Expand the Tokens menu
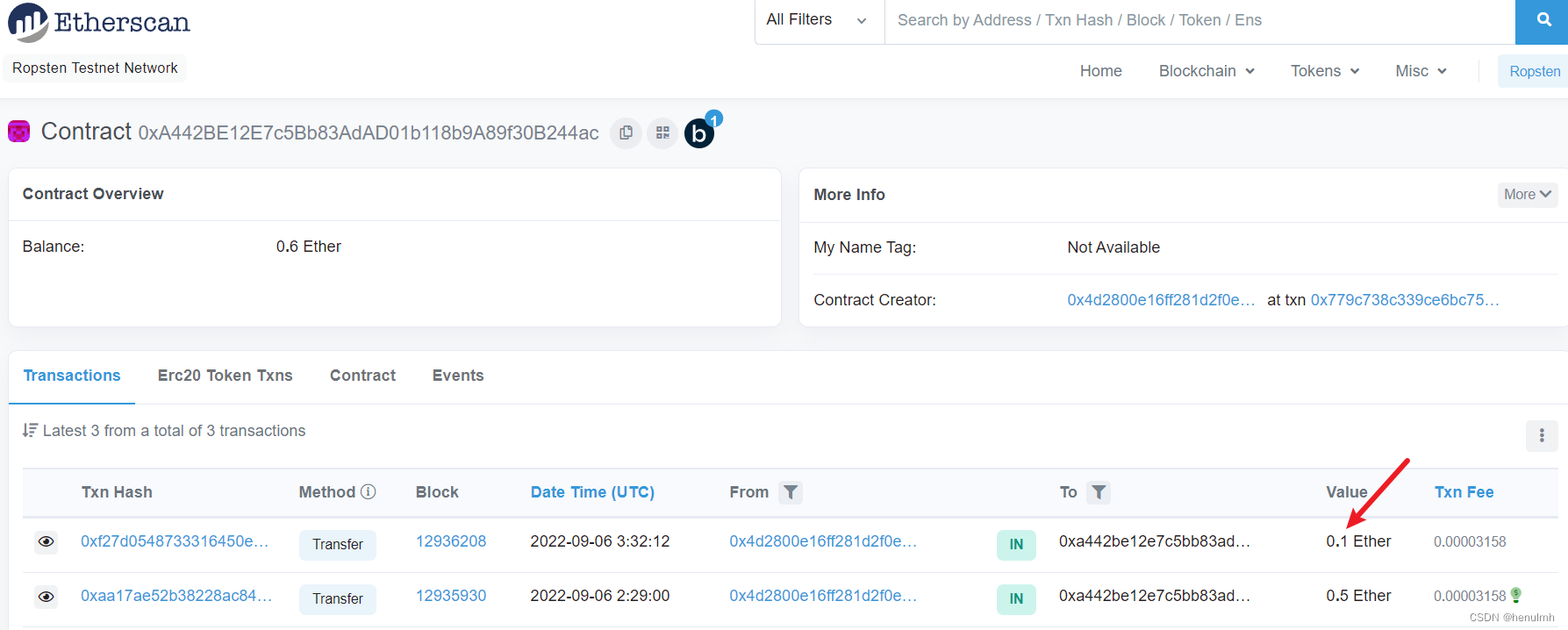This screenshot has width=1568, height=630. (x=1325, y=71)
